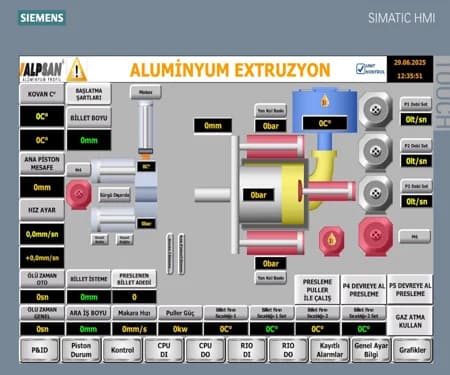Click the BİLLET BOYU button
The image size is (450, 375).
point(89,118)
